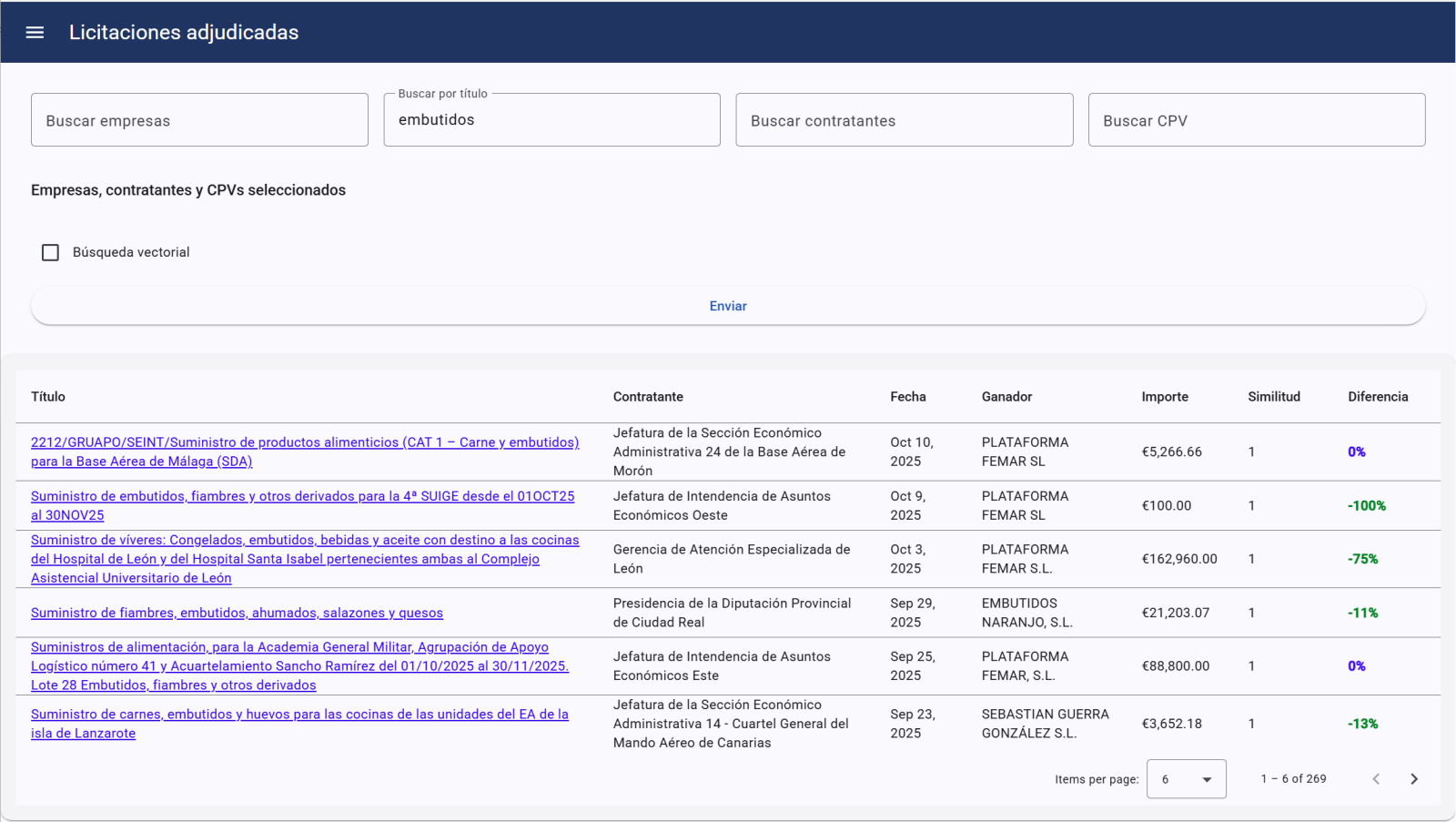This screenshot has height=822, width=1456.
Task: Click into the Buscar contratantes field
Action: 904,120
